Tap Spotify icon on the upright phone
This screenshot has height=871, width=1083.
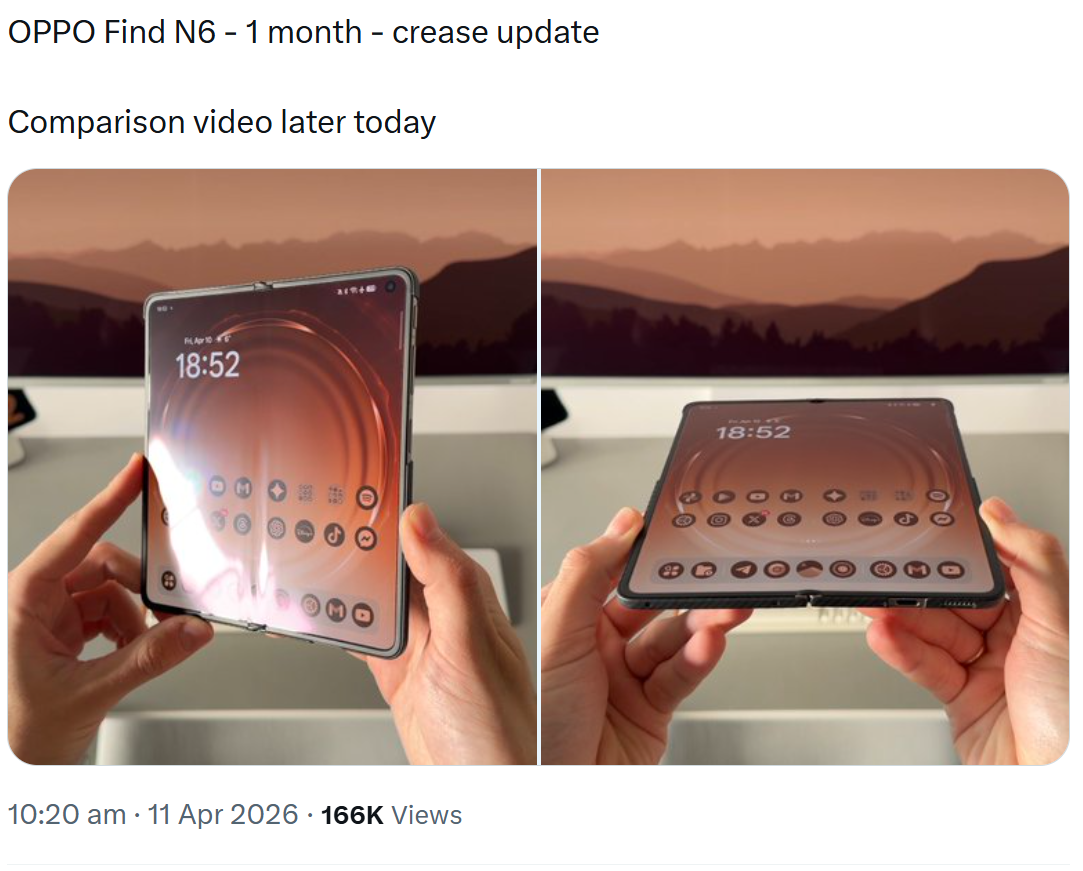(367, 497)
